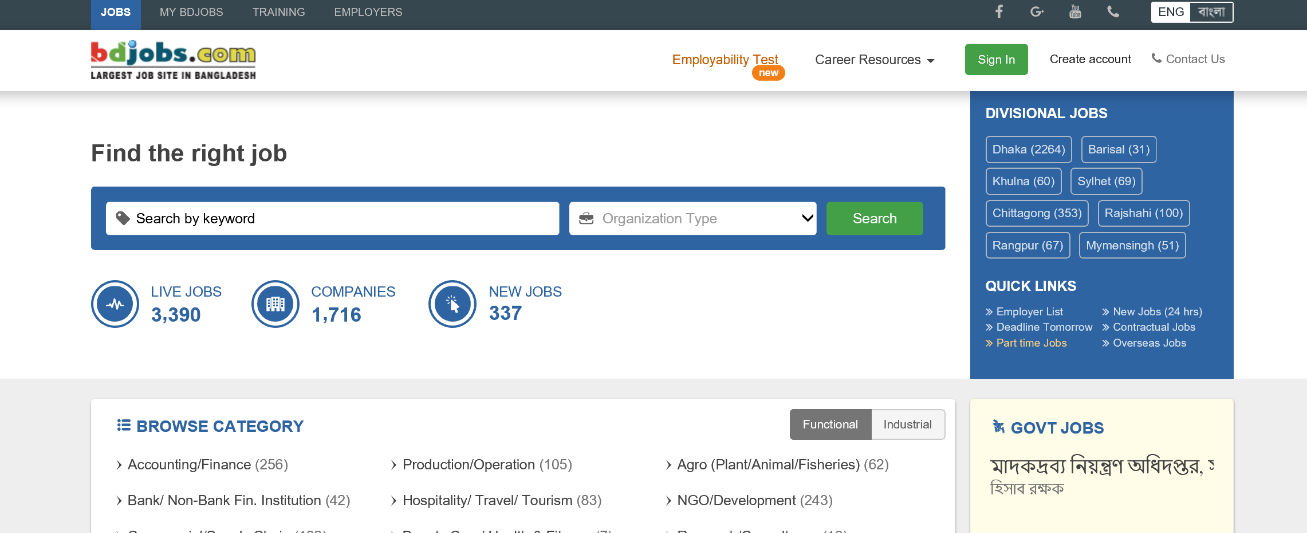Open the Organization Type dropdown

(693, 218)
